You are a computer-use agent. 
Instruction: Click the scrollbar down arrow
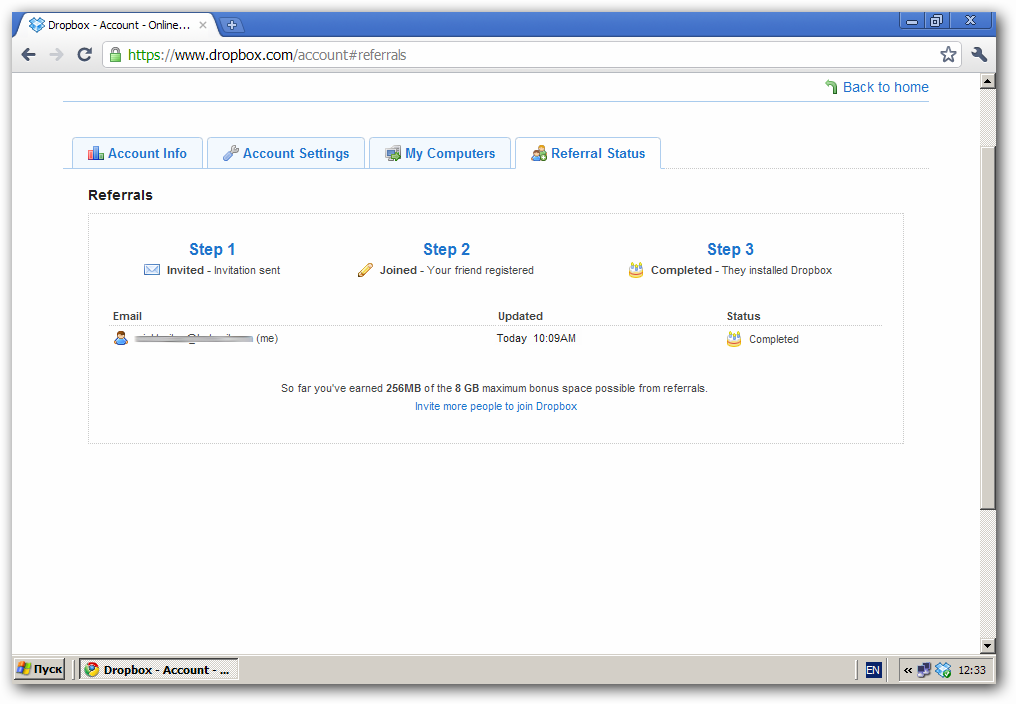coord(987,646)
